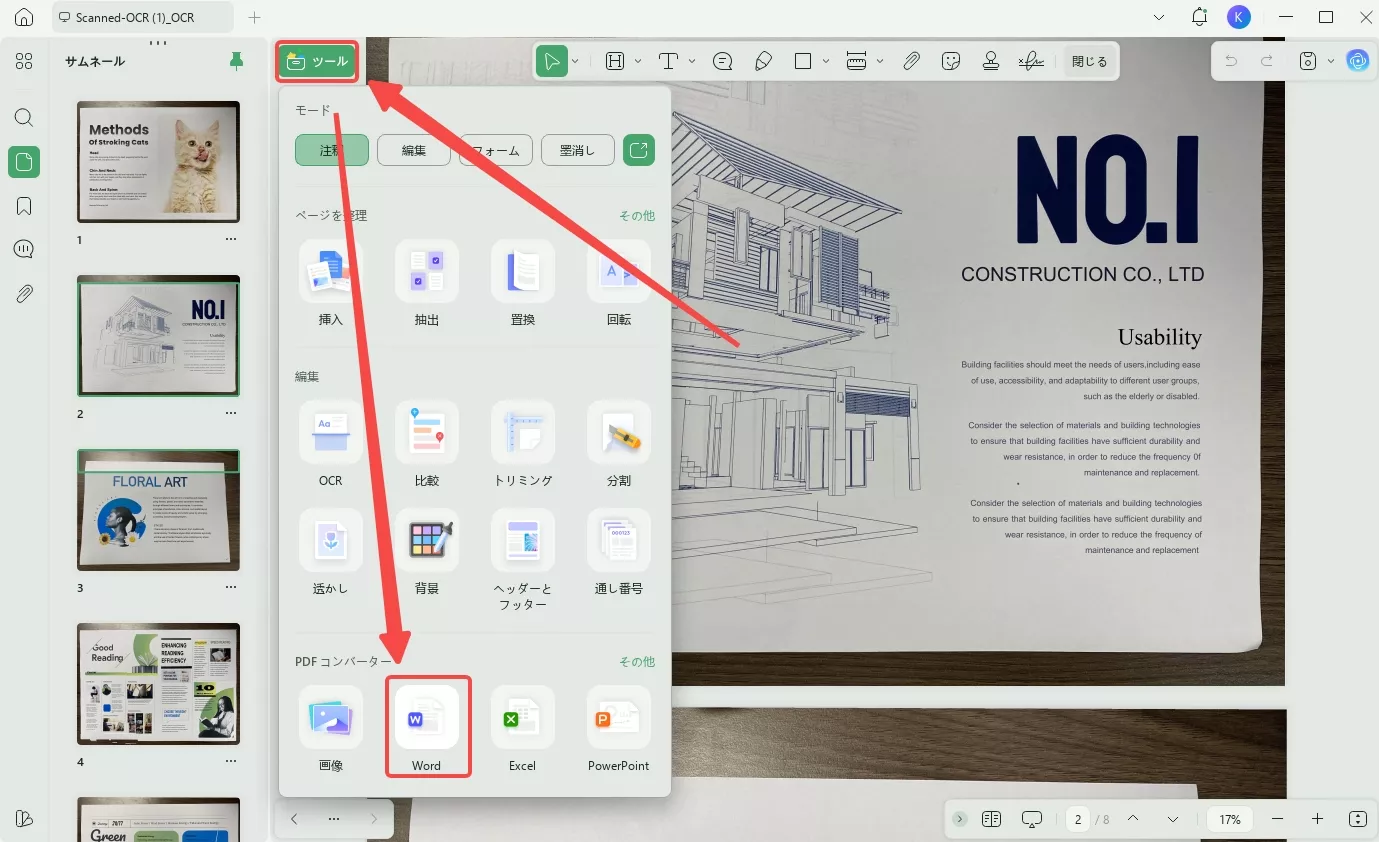Switch to 編集 edit mode
Viewport: 1379px width, 842px height.
(x=414, y=151)
